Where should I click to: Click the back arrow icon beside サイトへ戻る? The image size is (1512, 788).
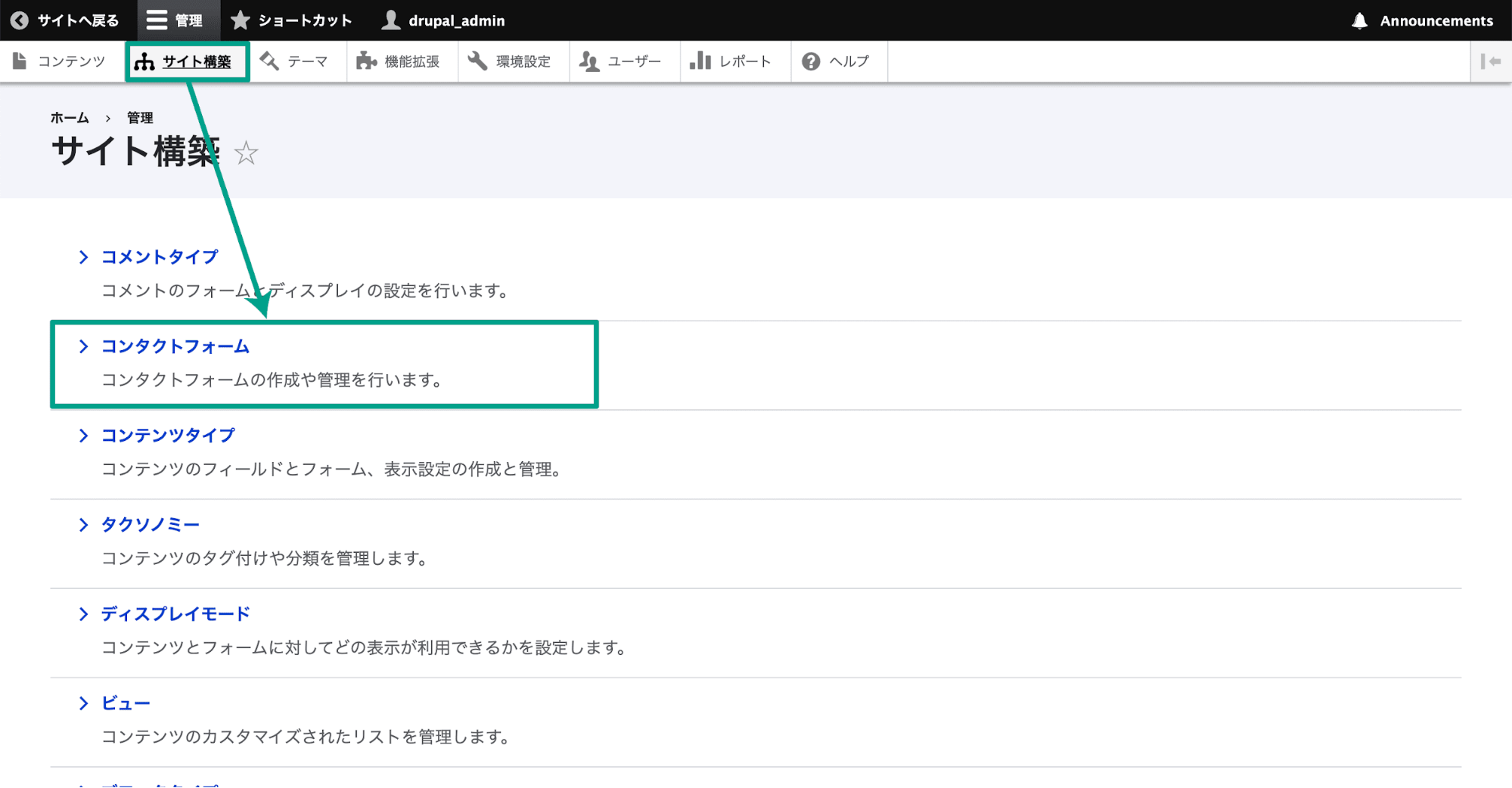20,20
